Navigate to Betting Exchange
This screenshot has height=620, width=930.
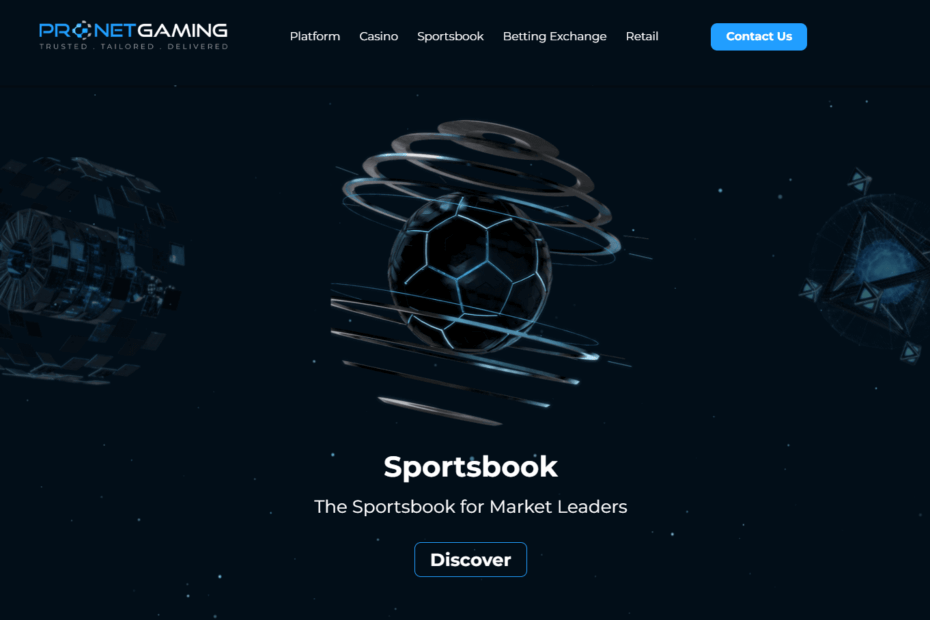pyautogui.click(x=555, y=36)
